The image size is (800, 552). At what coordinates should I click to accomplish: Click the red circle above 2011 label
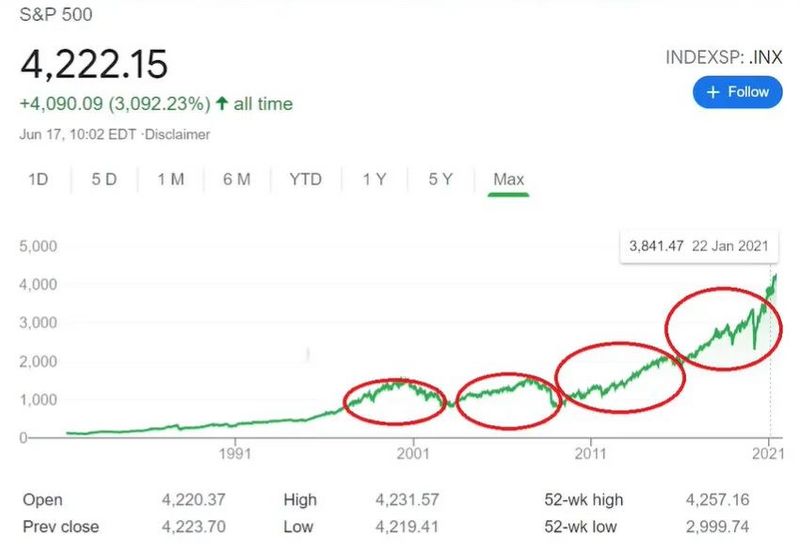[620, 376]
